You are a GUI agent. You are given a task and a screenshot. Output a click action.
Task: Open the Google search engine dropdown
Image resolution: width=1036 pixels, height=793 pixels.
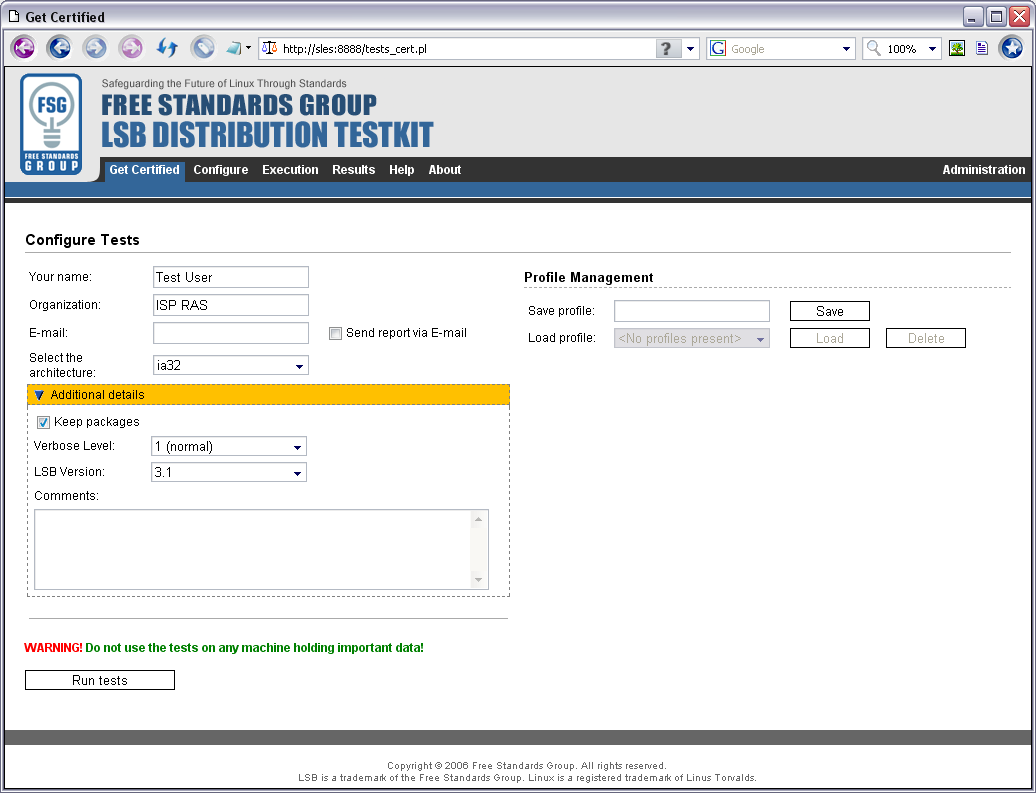(846, 48)
